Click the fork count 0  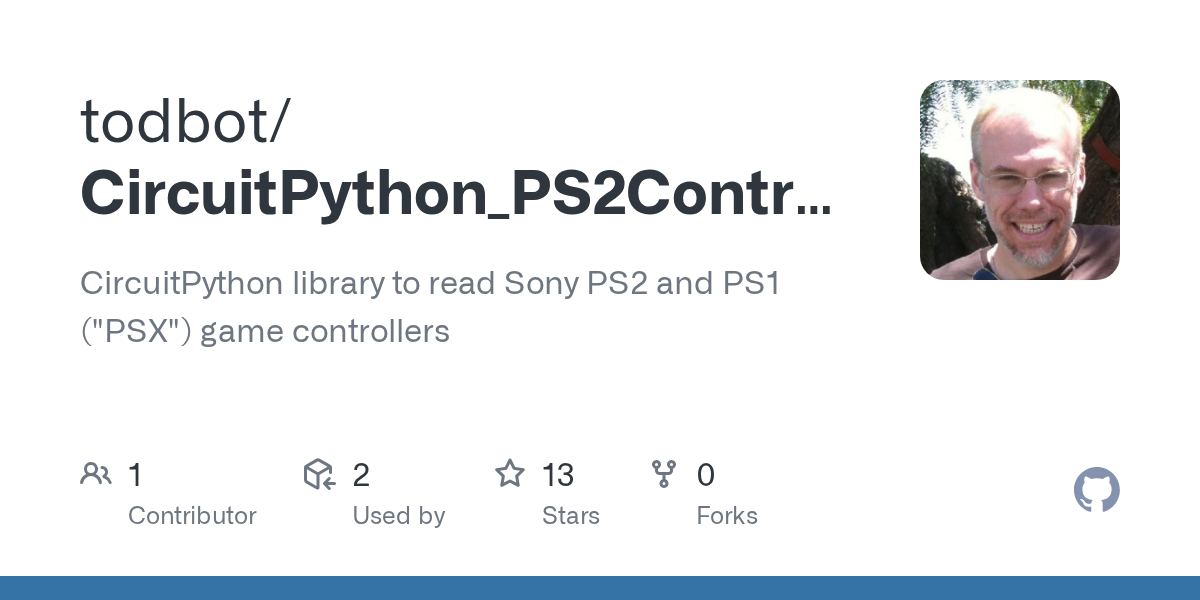[x=706, y=475]
